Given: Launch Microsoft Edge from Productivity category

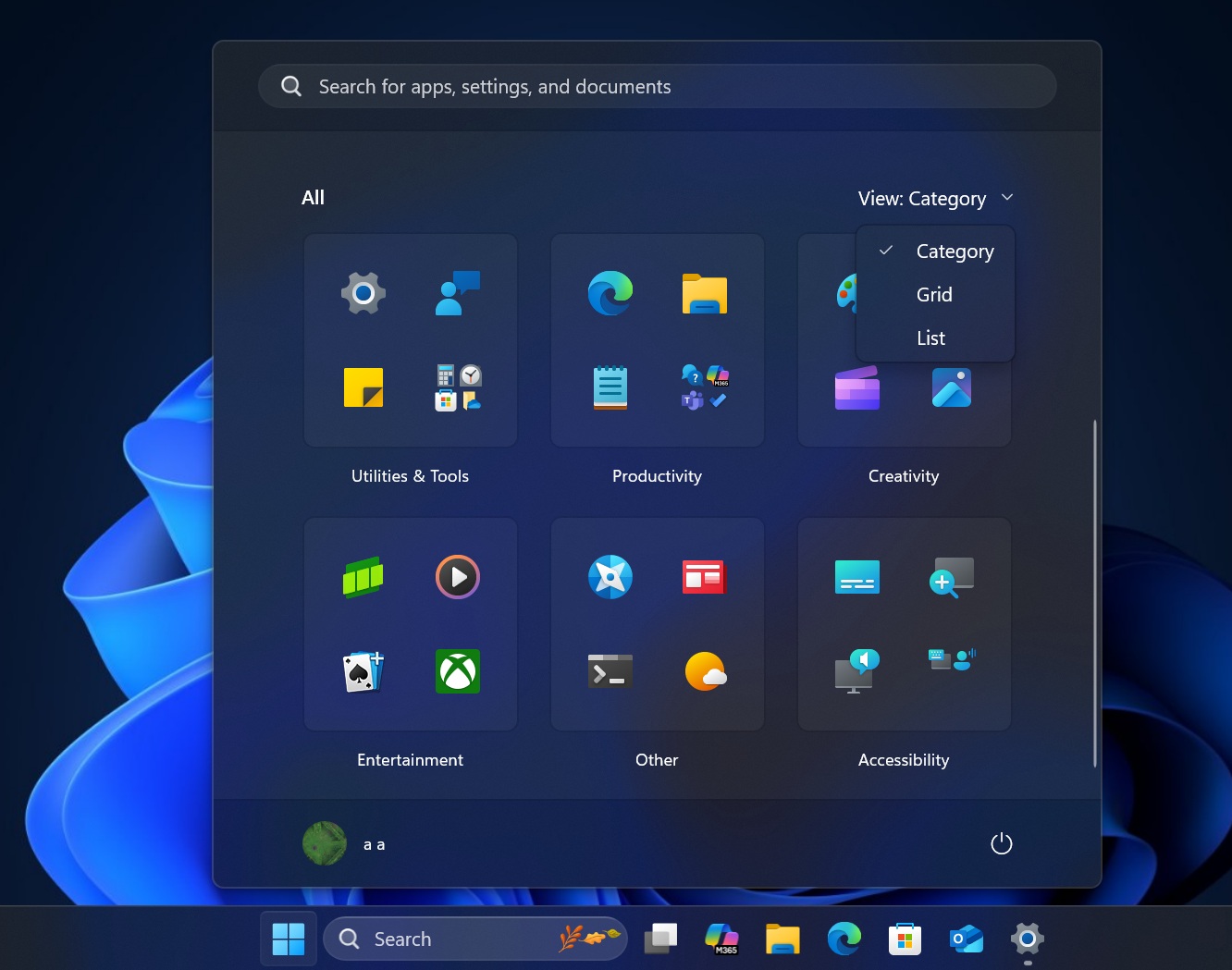Looking at the screenshot, I should pyautogui.click(x=610, y=293).
